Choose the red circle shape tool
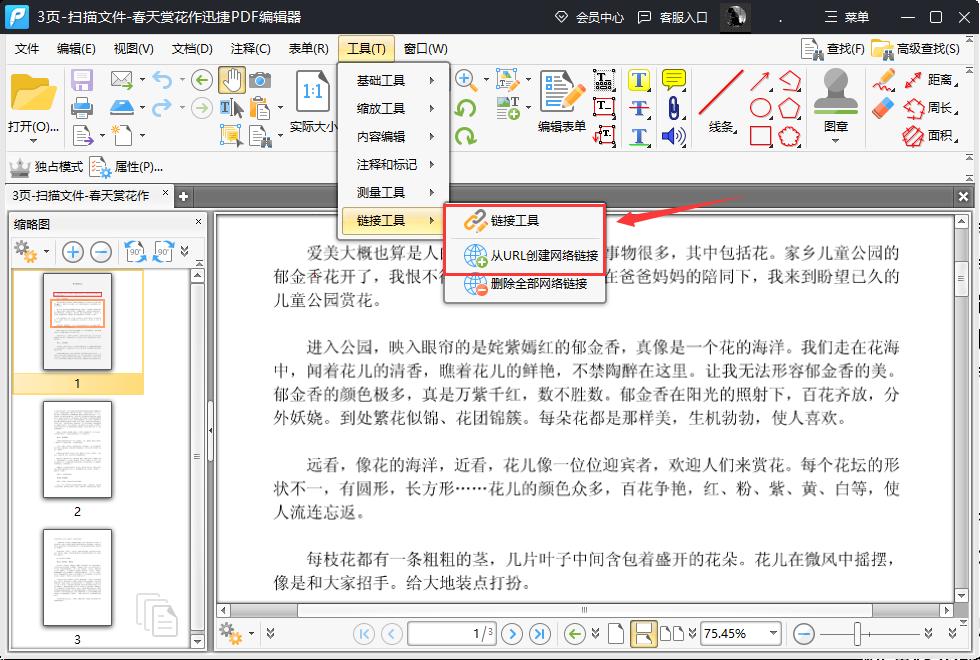 coord(759,107)
